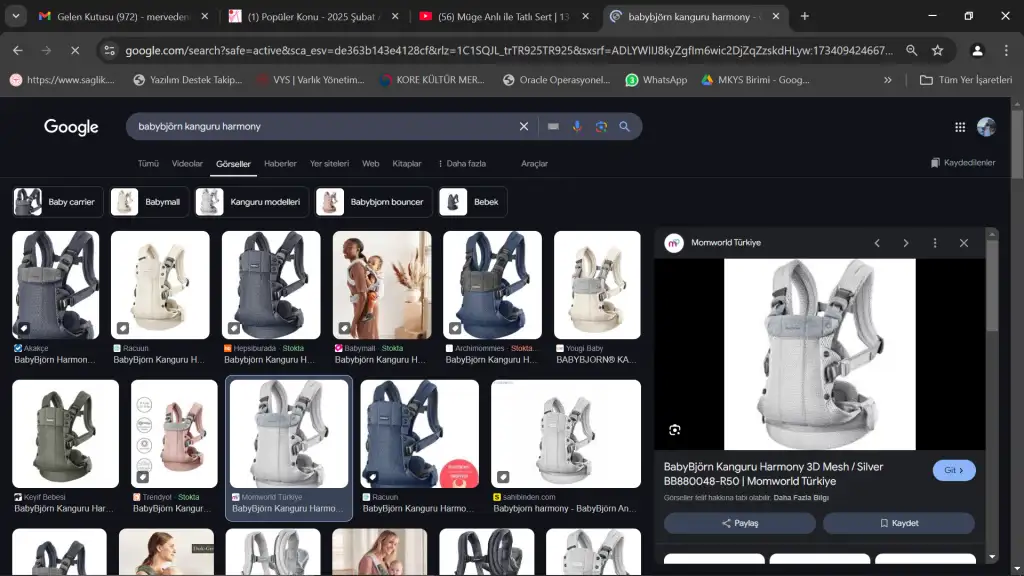This screenshot has height=576, width=1024.
Task: Open the Hepsiburada carrier image result
Action: tap(271, 285)
